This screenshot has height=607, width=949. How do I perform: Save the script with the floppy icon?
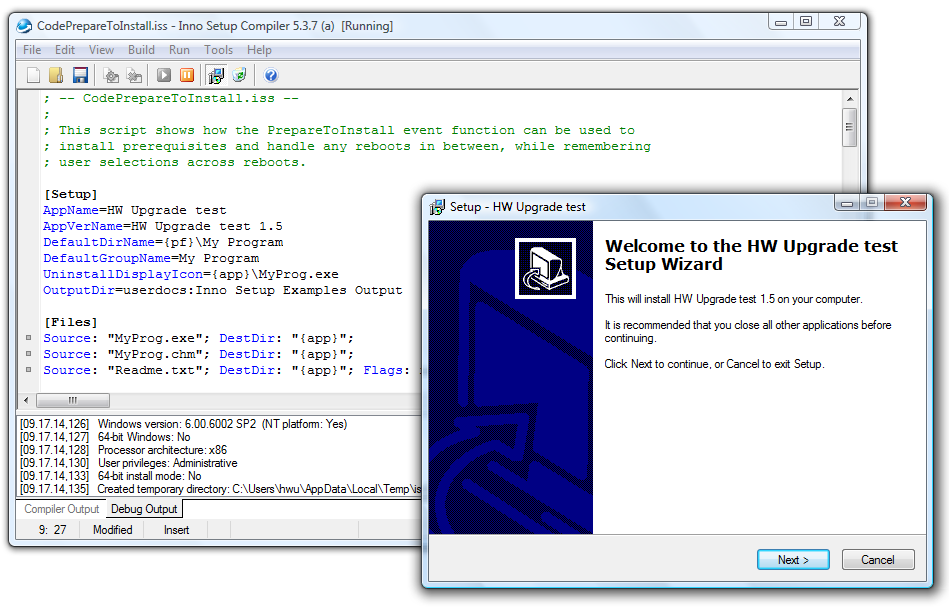[80, 75]
